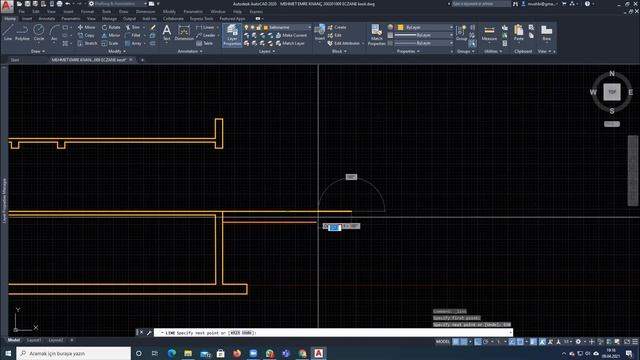Image resolution: width=640 pixels, height=360 pixels.
Task: Toggle 2D object snap in status bar
Action: pyautogui.click(x=520, y=342)
